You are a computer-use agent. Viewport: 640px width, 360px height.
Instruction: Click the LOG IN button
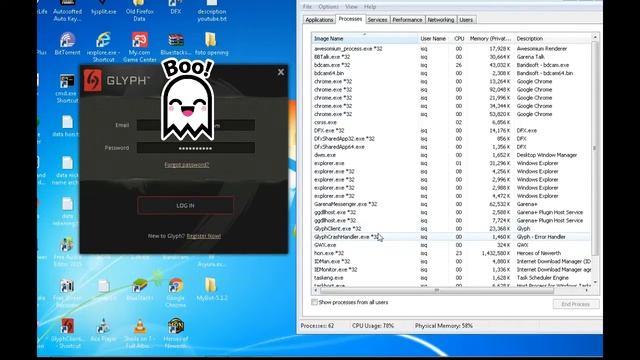pos(185,205)
